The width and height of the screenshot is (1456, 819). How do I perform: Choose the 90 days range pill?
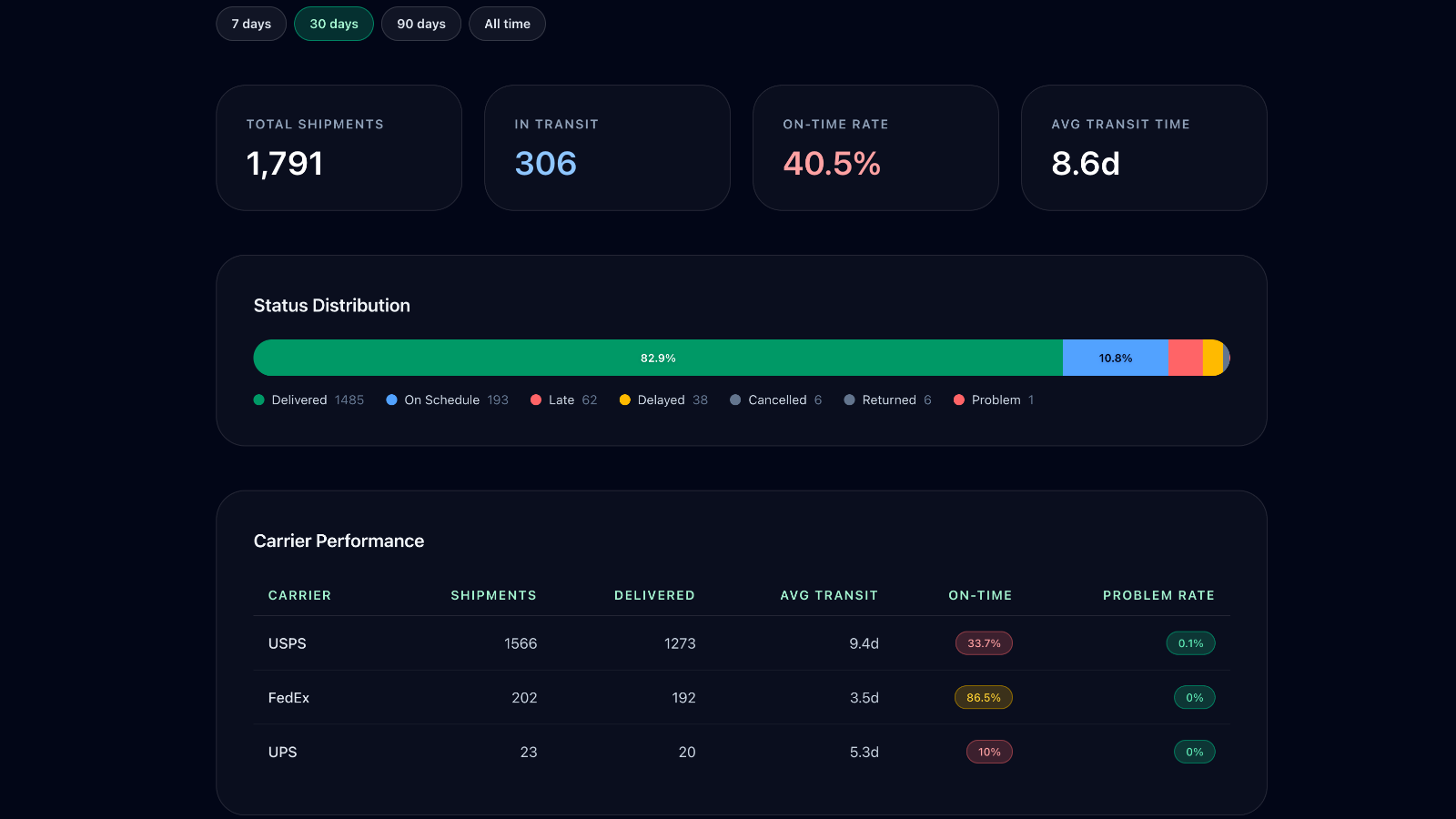click(421, 24)
